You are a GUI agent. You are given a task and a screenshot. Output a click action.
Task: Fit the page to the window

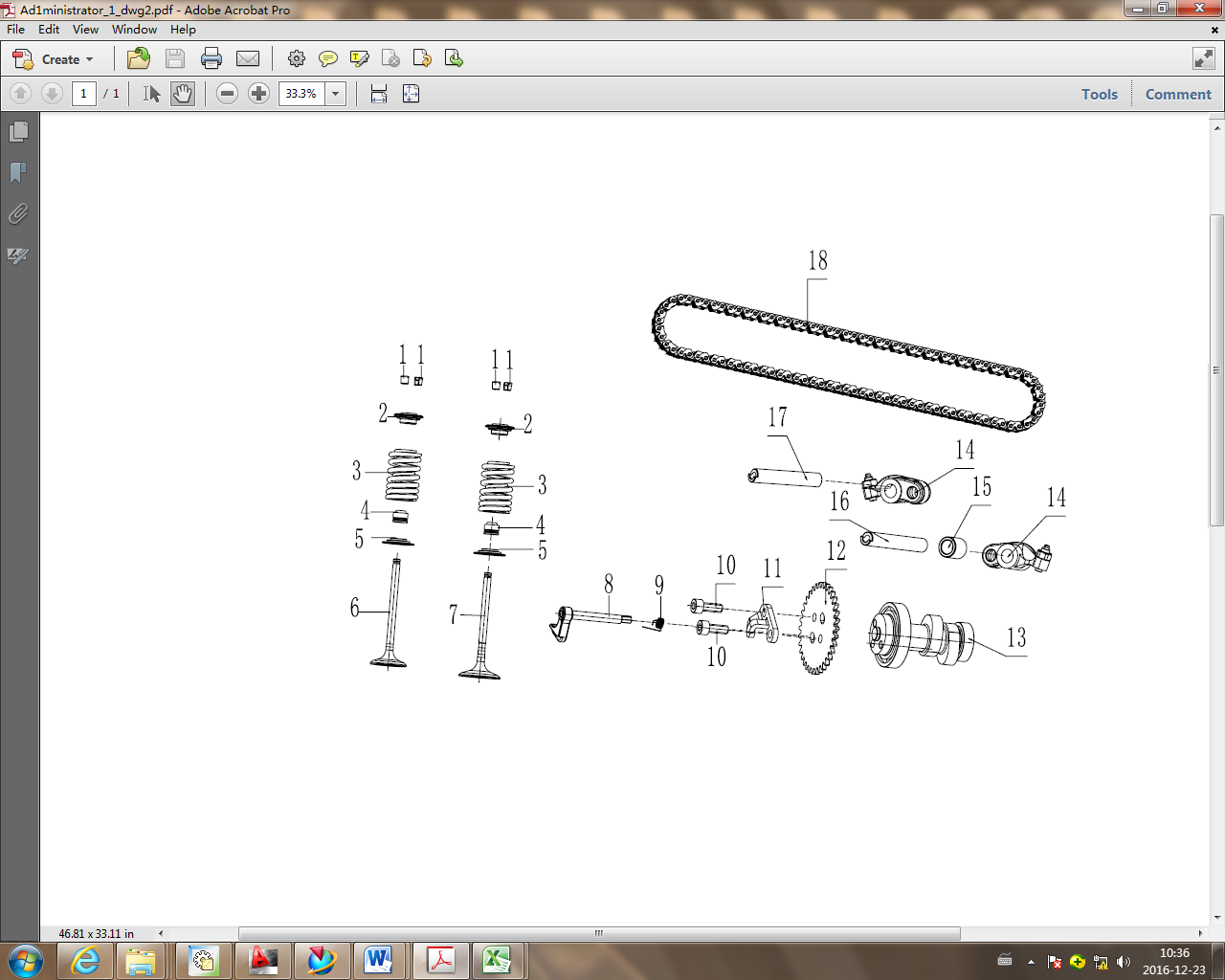click(411, 94)
